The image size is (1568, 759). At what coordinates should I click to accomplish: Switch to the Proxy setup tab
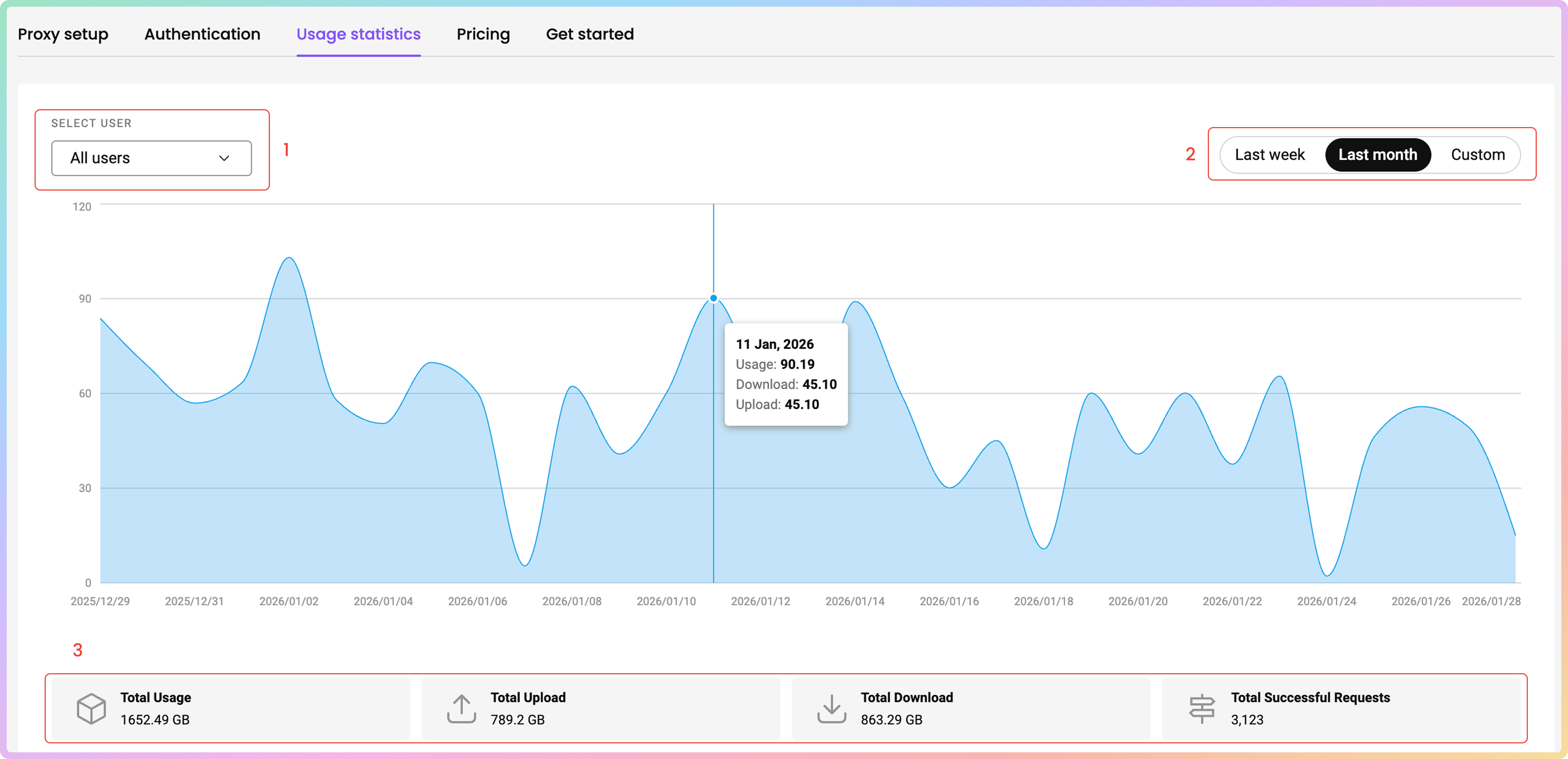point(63,34)
